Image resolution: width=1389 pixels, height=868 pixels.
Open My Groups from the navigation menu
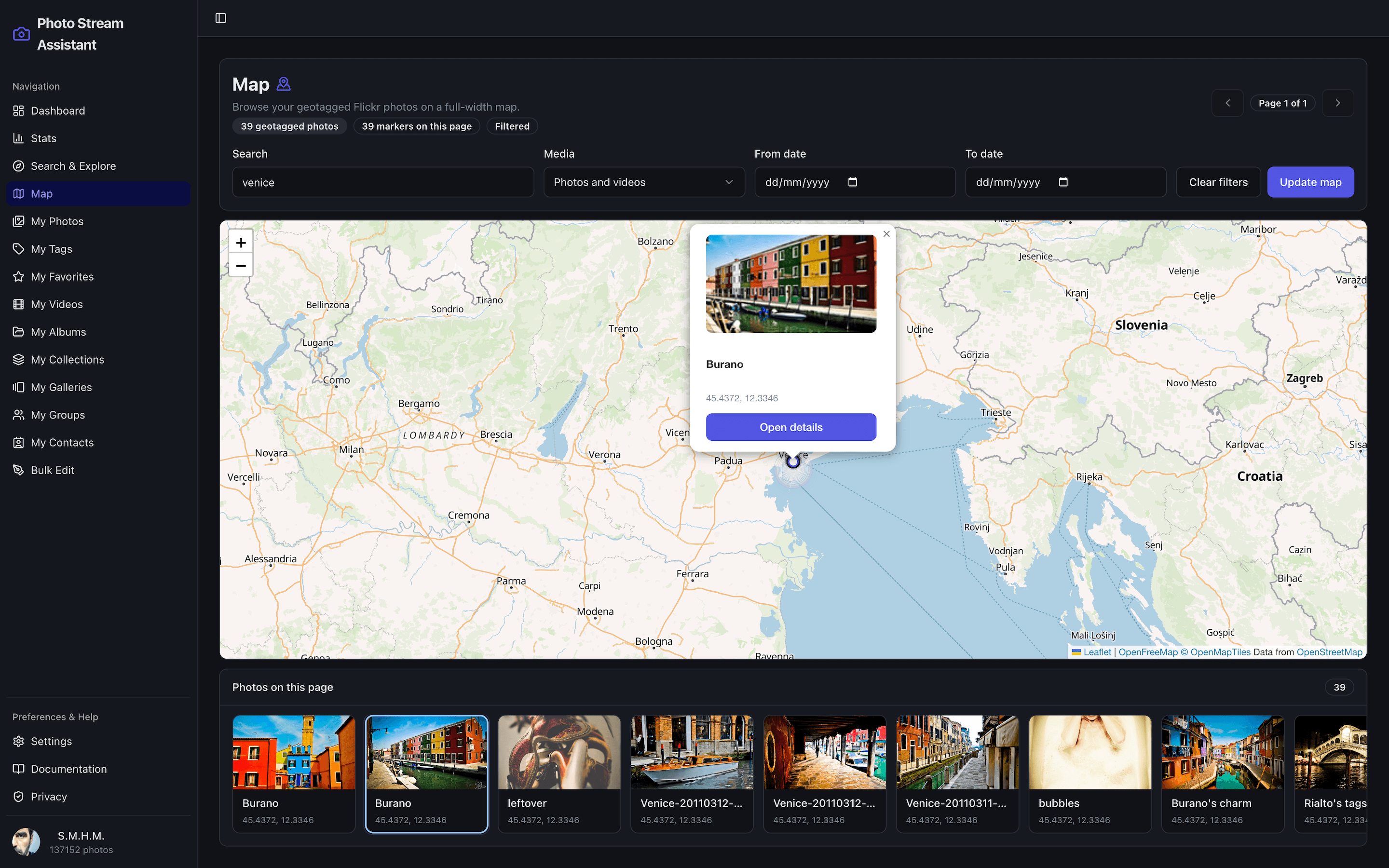(x=57, y=415)
